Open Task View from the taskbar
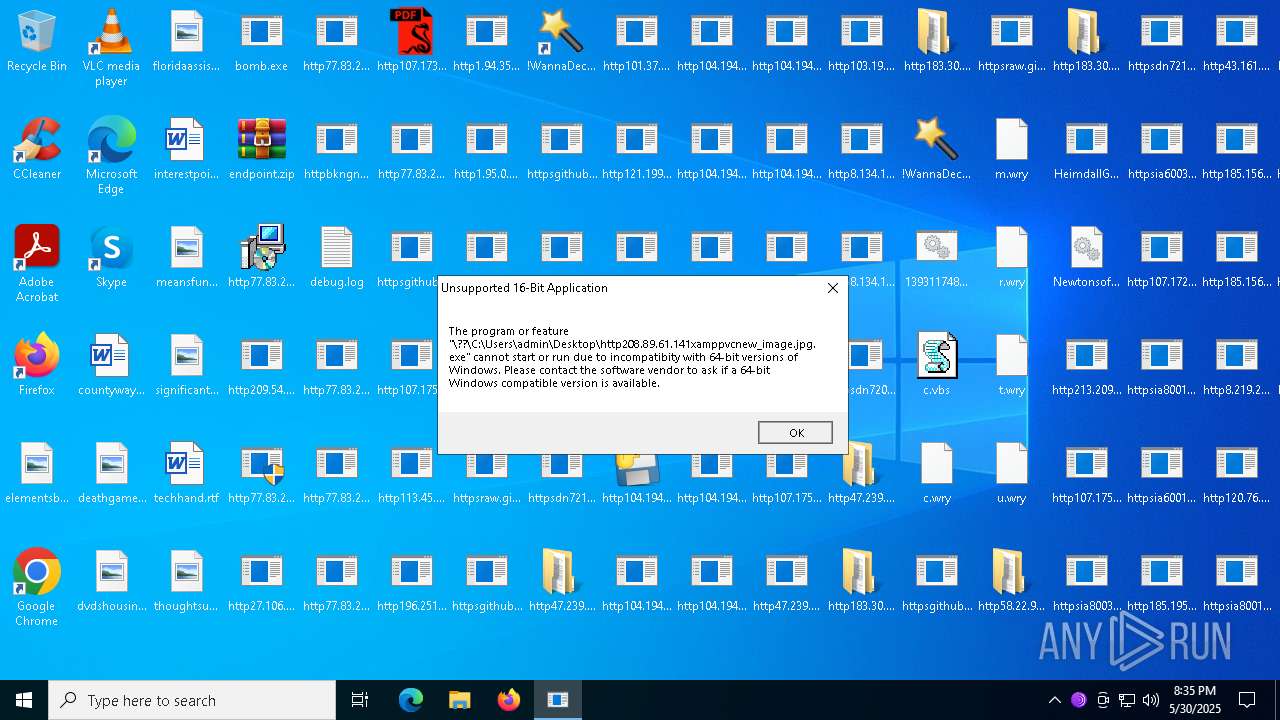1280x720 pixels. click(360, 700)
